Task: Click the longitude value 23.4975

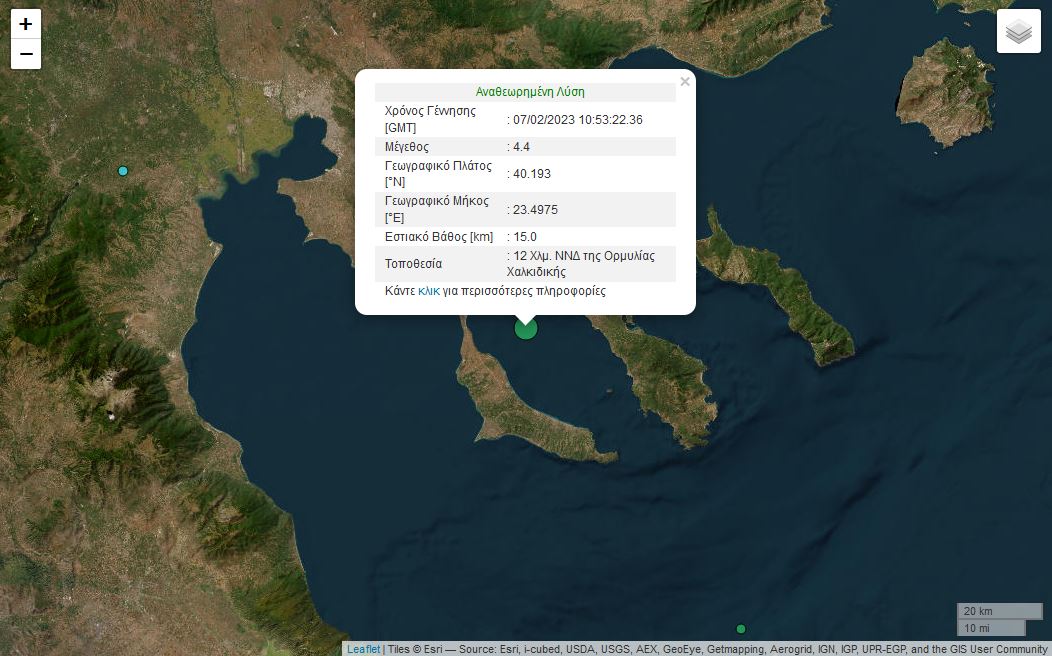Action: (535, 210)
